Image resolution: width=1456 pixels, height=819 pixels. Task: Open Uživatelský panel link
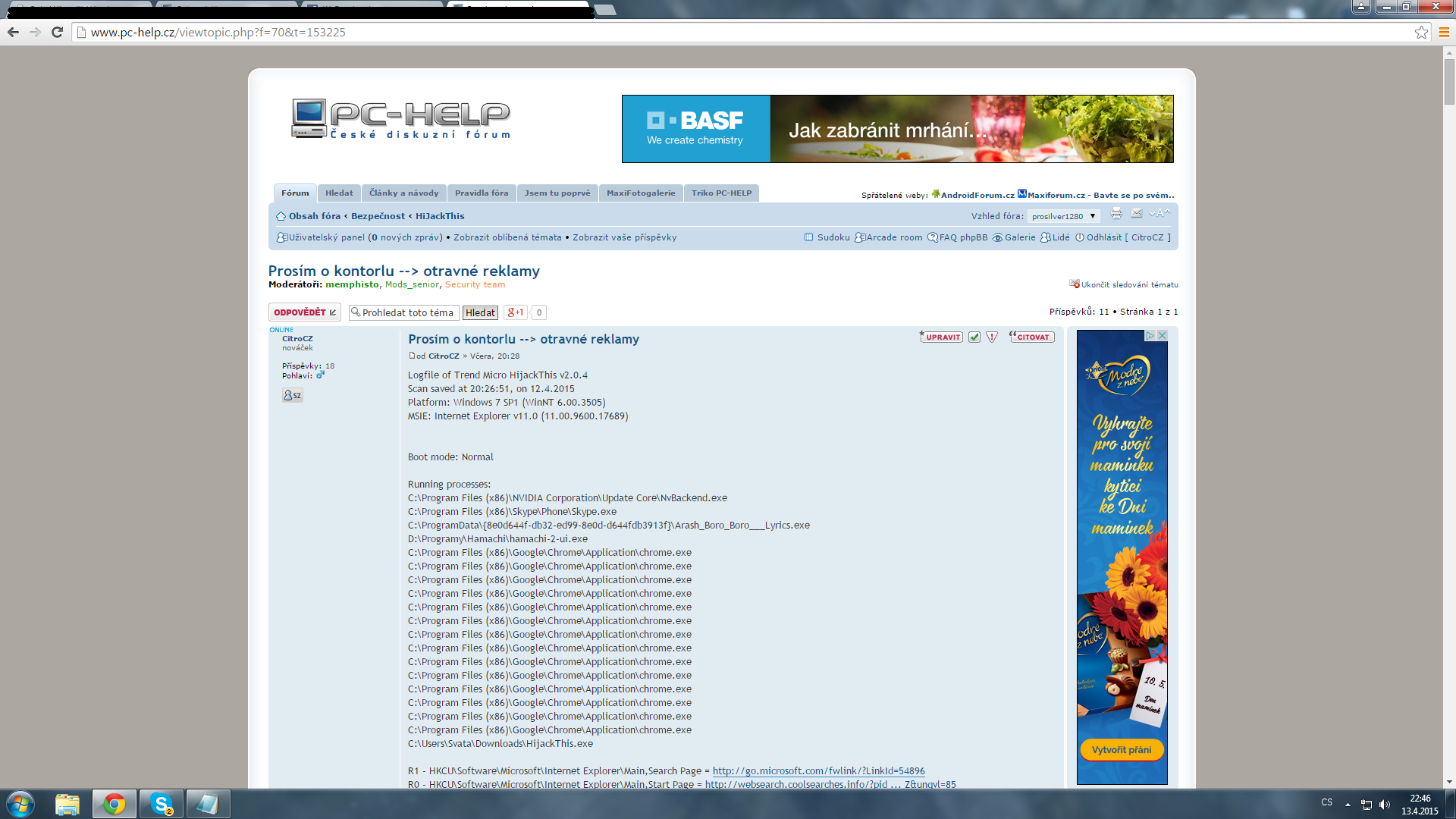tap(327, 237)
